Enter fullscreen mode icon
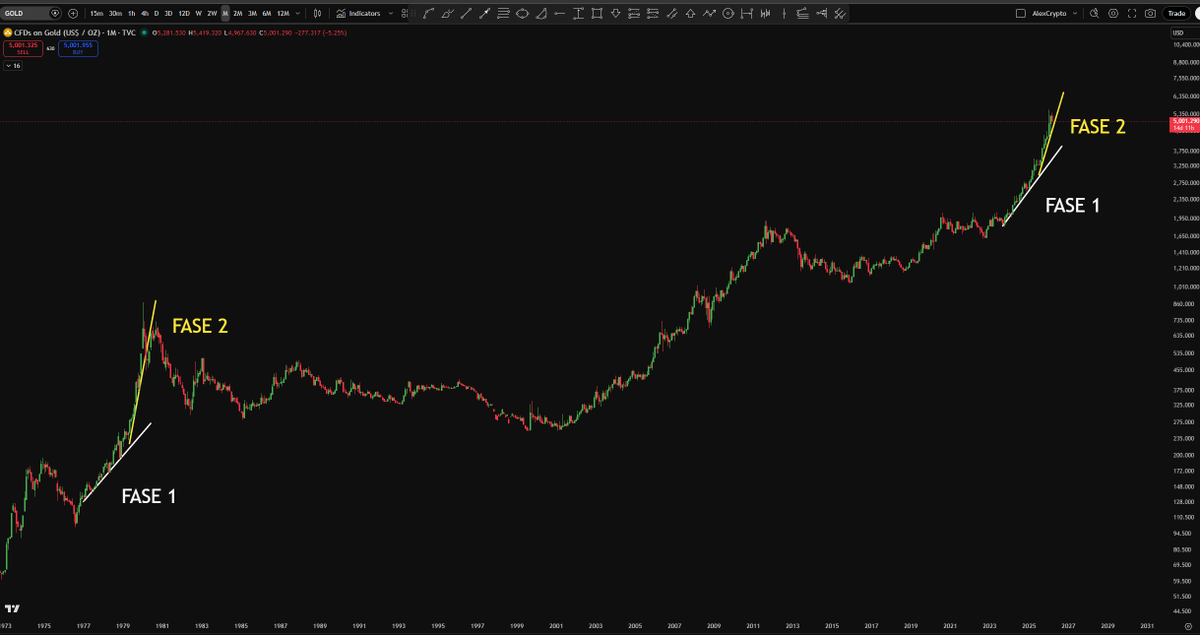 (1133, 14)
